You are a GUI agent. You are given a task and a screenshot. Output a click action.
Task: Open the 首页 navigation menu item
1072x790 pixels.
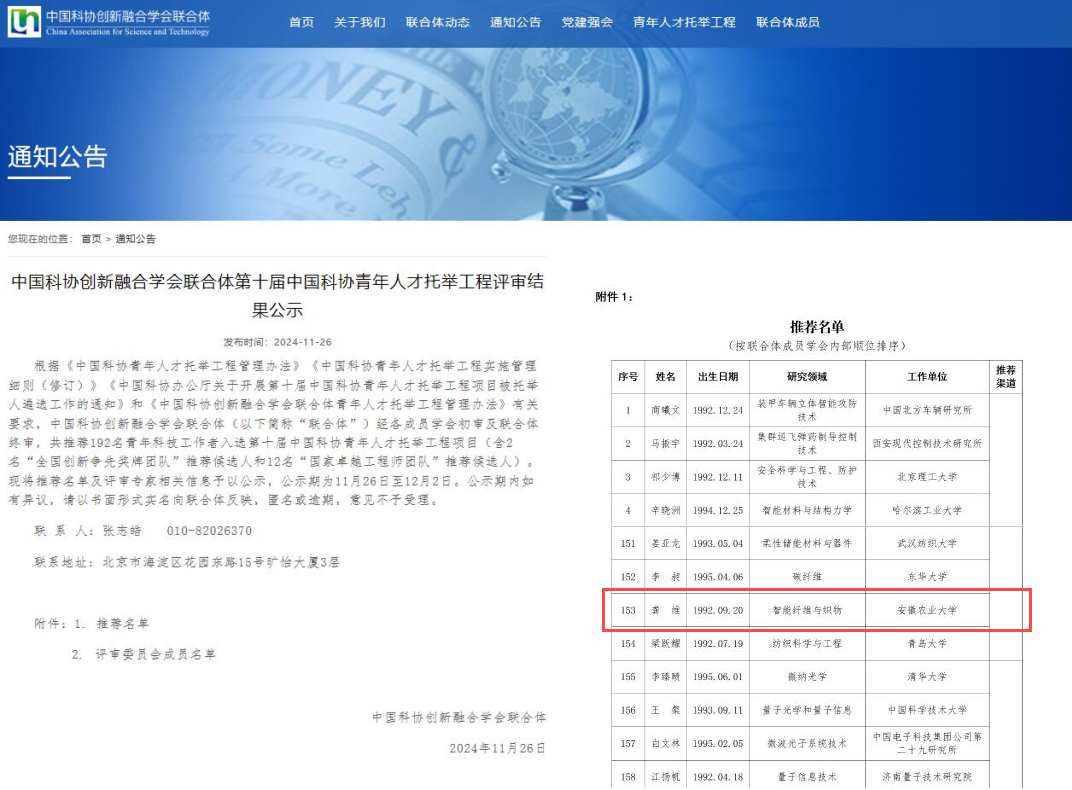pos(301,22)
